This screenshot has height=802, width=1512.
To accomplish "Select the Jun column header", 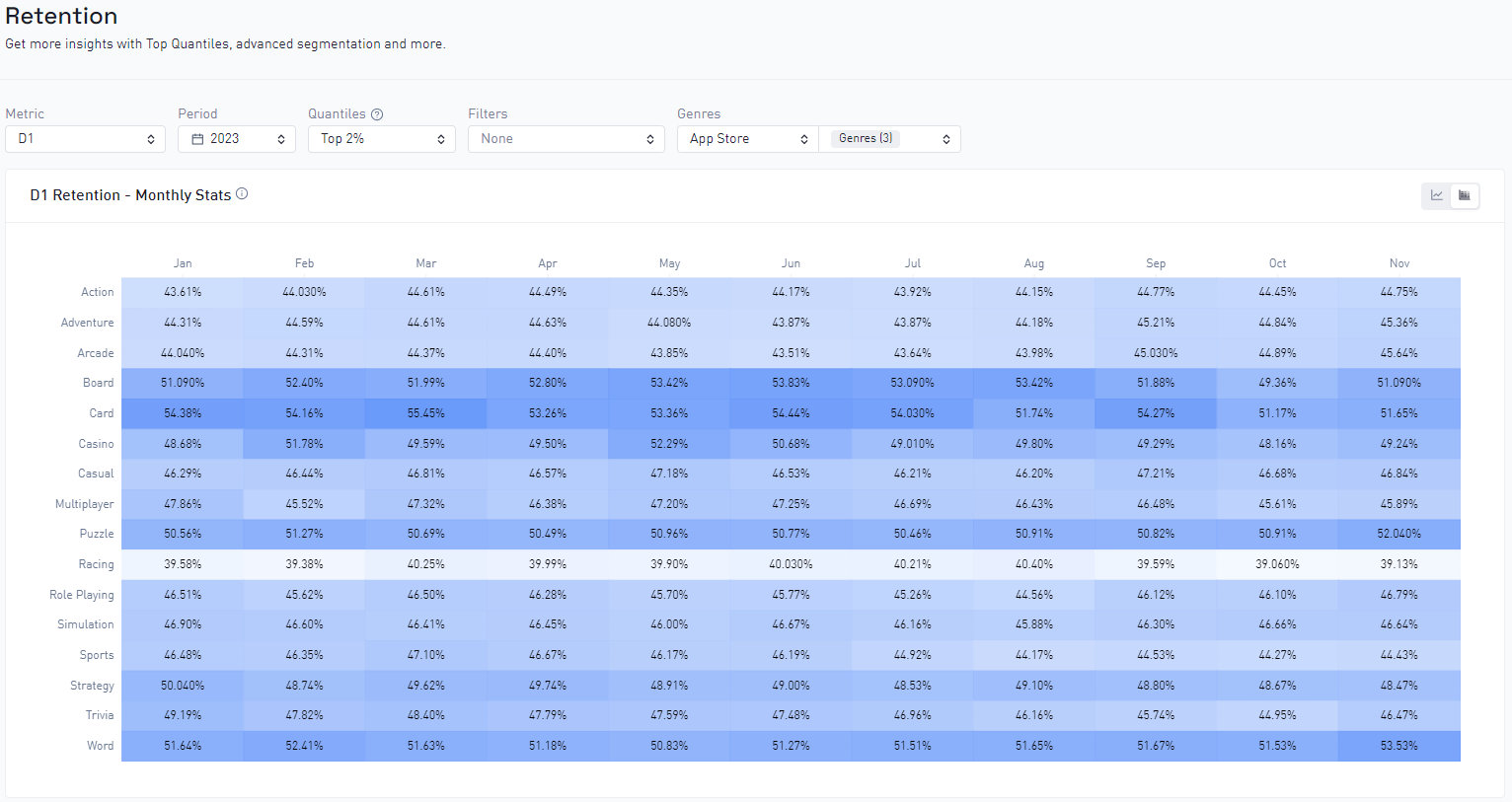I will pyautogui.click(x=792, y=263).
